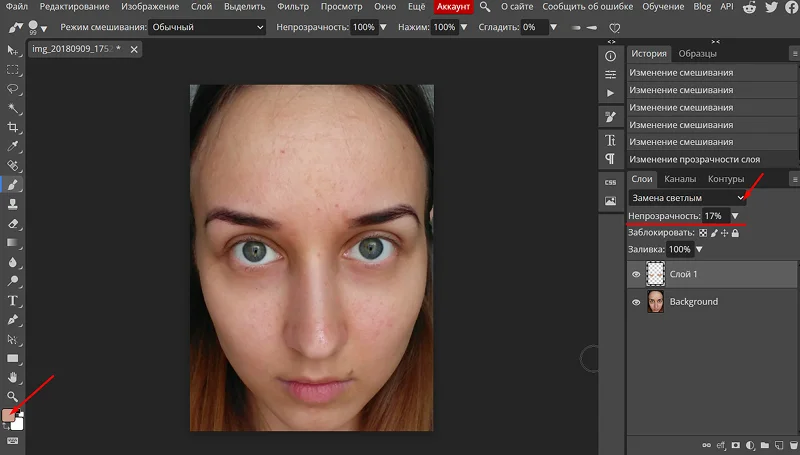
Task: Select the Move tool
Action: (x=13, y=50)
